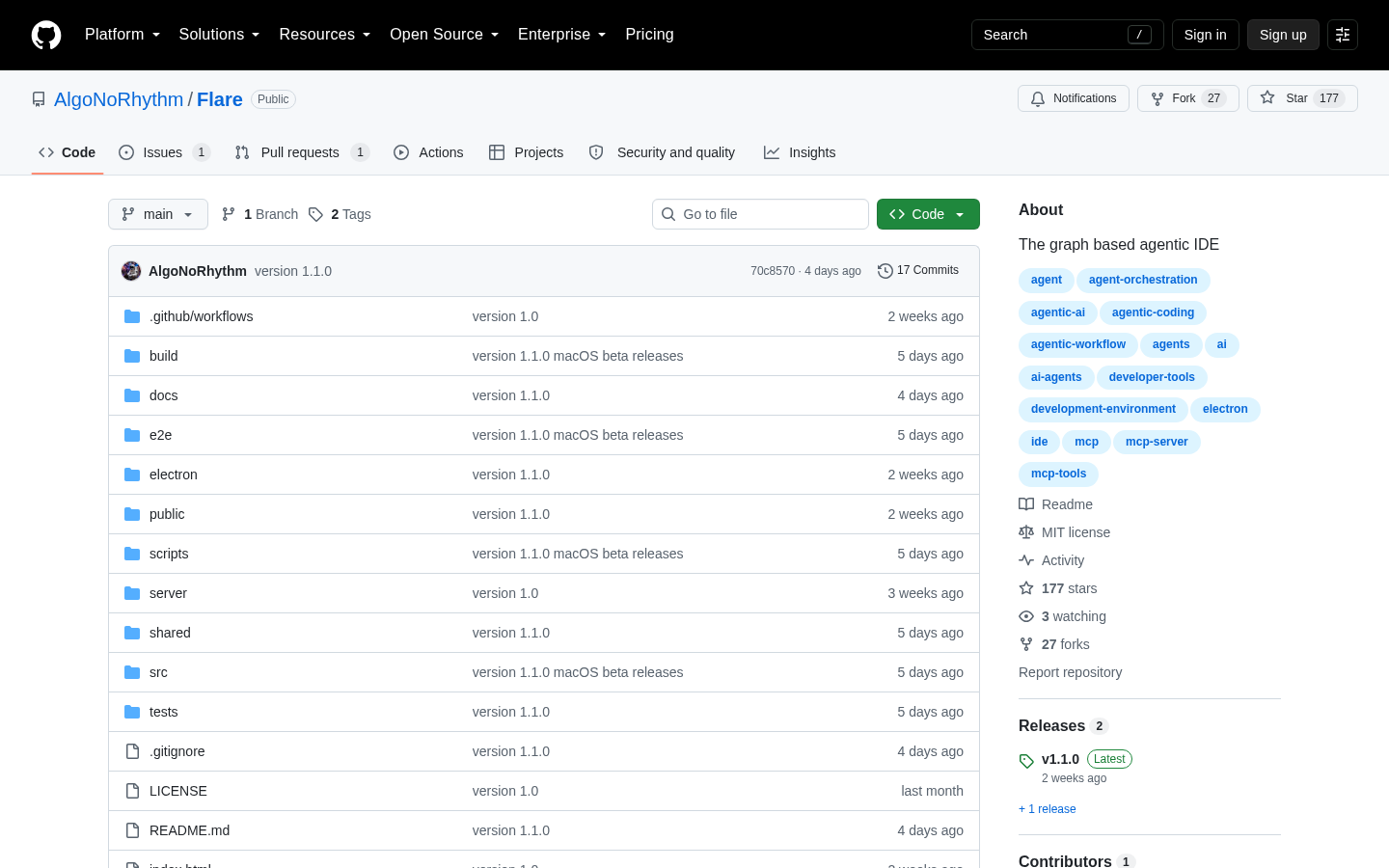This screenshot has height=868, width=1389.
Task: Open the main branch selector dropdown
Action: (x=158, y=214)
